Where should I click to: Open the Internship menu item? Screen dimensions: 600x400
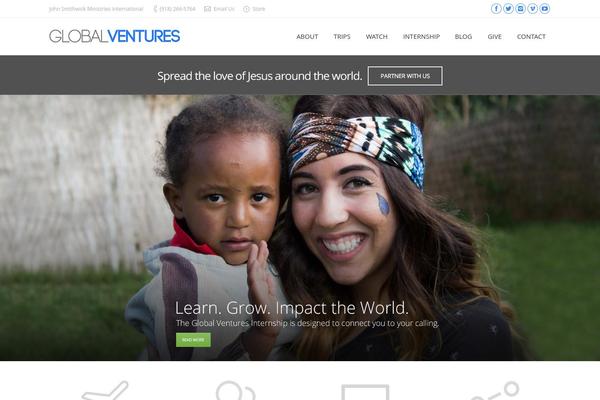click(421, 37)
